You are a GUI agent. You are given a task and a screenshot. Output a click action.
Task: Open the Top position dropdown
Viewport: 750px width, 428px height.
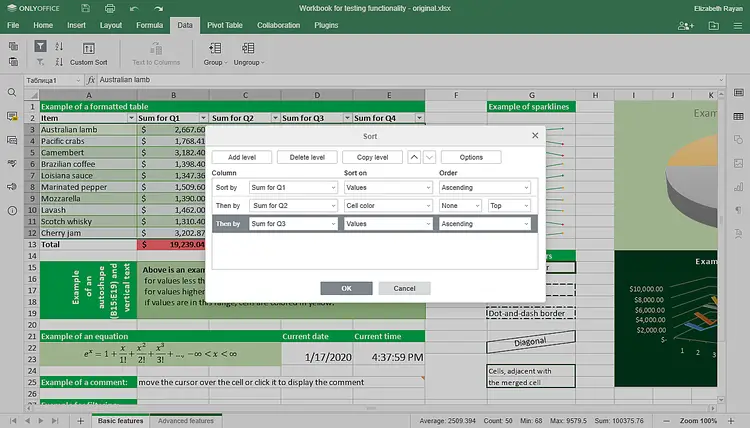[x=509, y=206]
